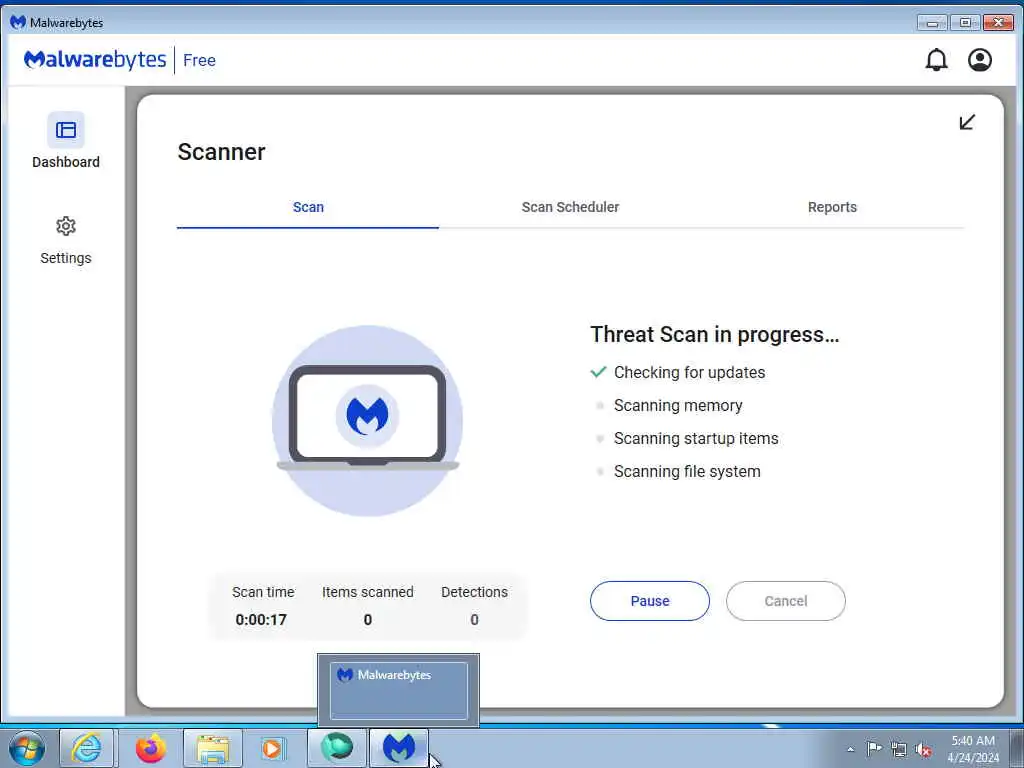Click 'Threat Scan in progress...' heading

pyautogui.click(x=714, y=334)
